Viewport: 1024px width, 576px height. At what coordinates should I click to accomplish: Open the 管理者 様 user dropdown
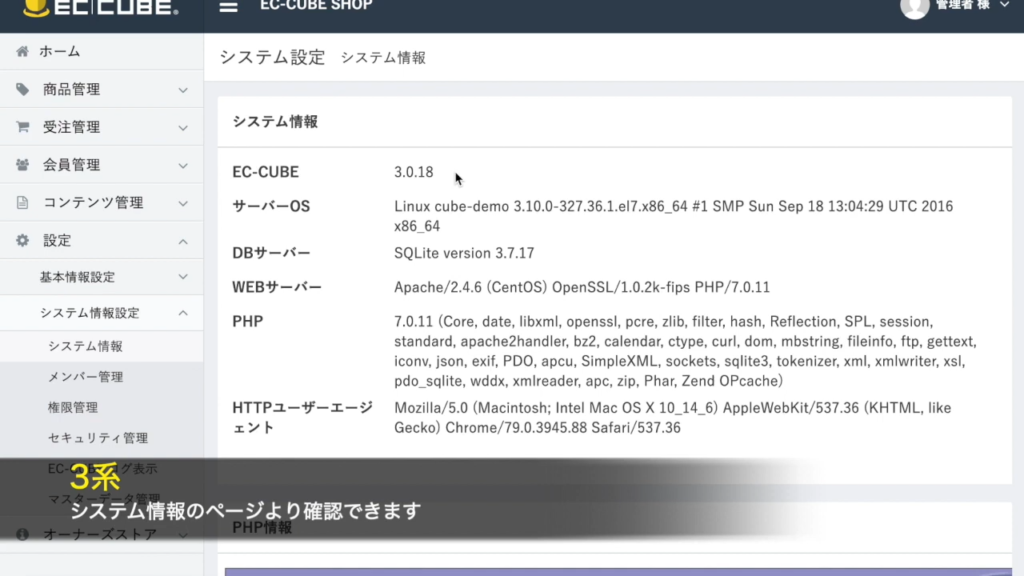coord(971,6)
